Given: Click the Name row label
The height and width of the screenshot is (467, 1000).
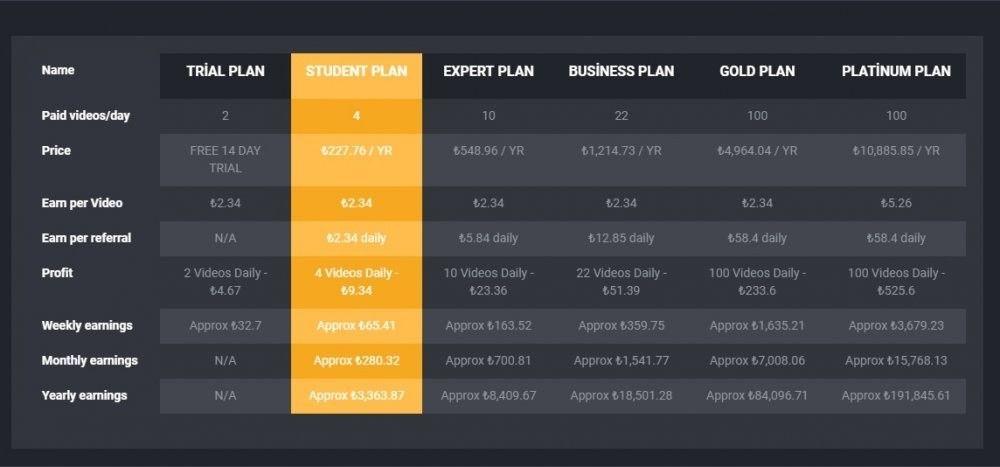Looking at the screenshot, I should click(x=58, y=71).
